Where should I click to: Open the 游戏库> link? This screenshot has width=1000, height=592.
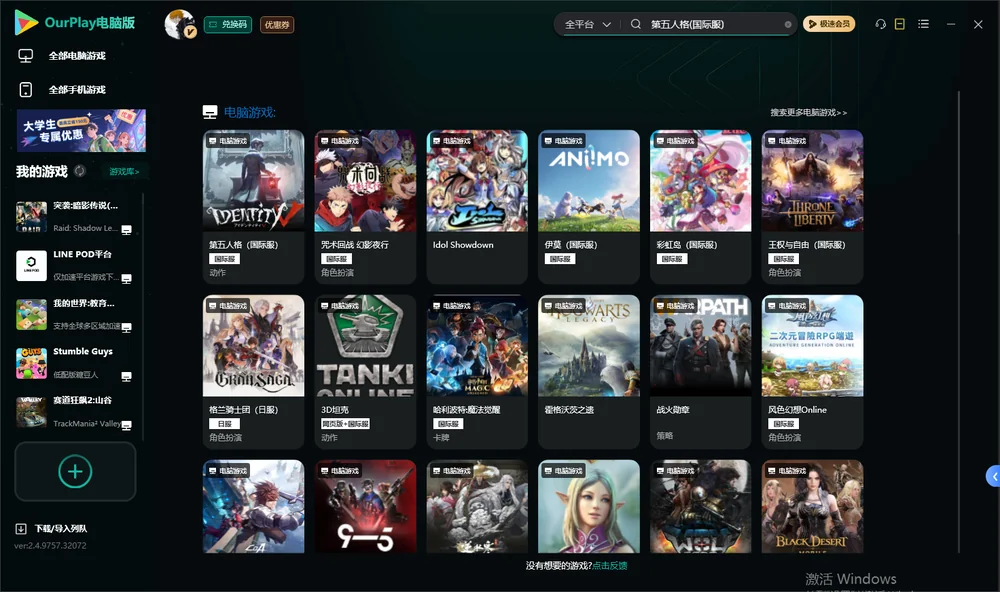pyautogui.click(x=124, y=172)
